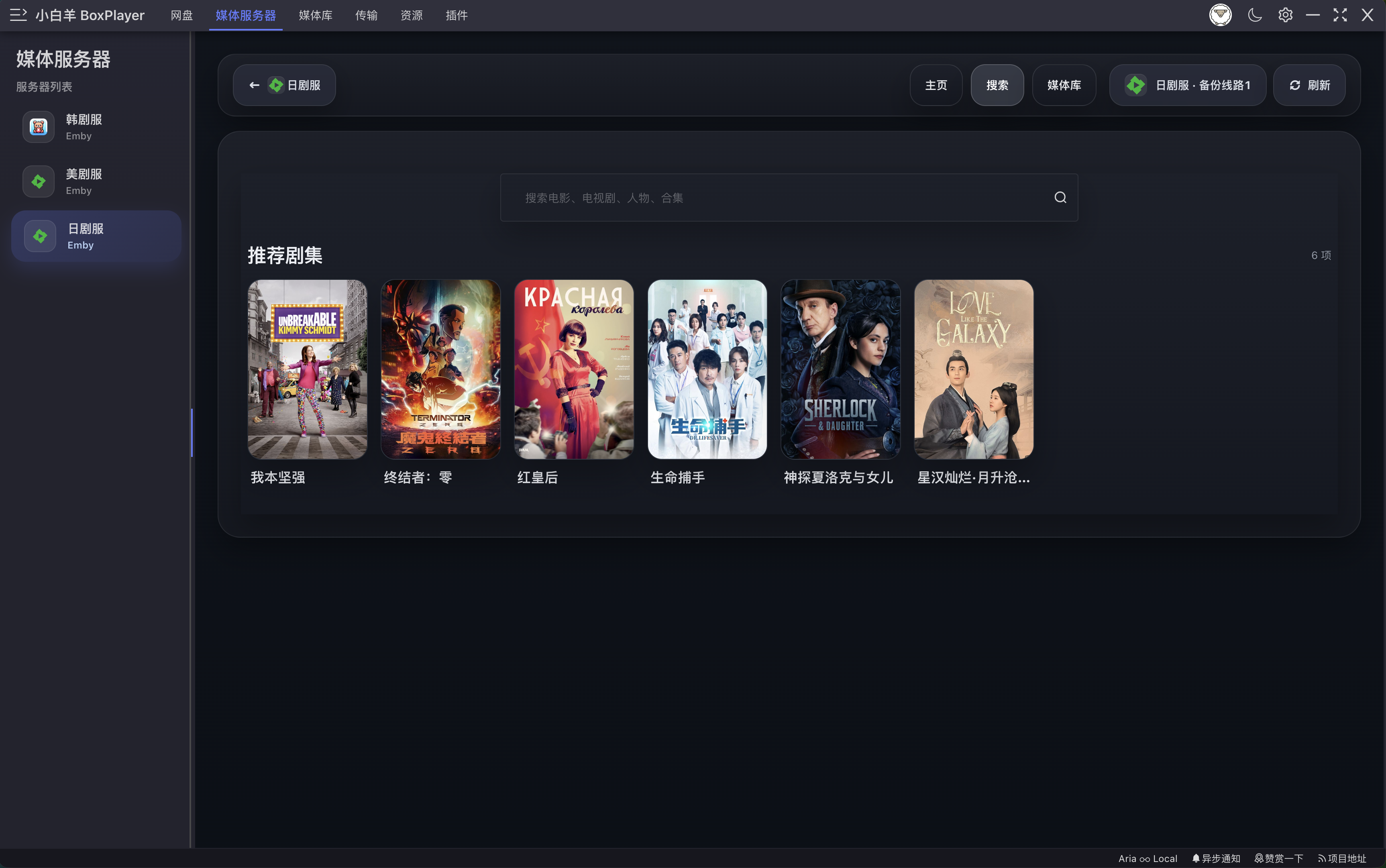Viewport: 1386px width, 868px height.
Task: Click the 推荐剧集 heading
Action: tap(285, 255)
